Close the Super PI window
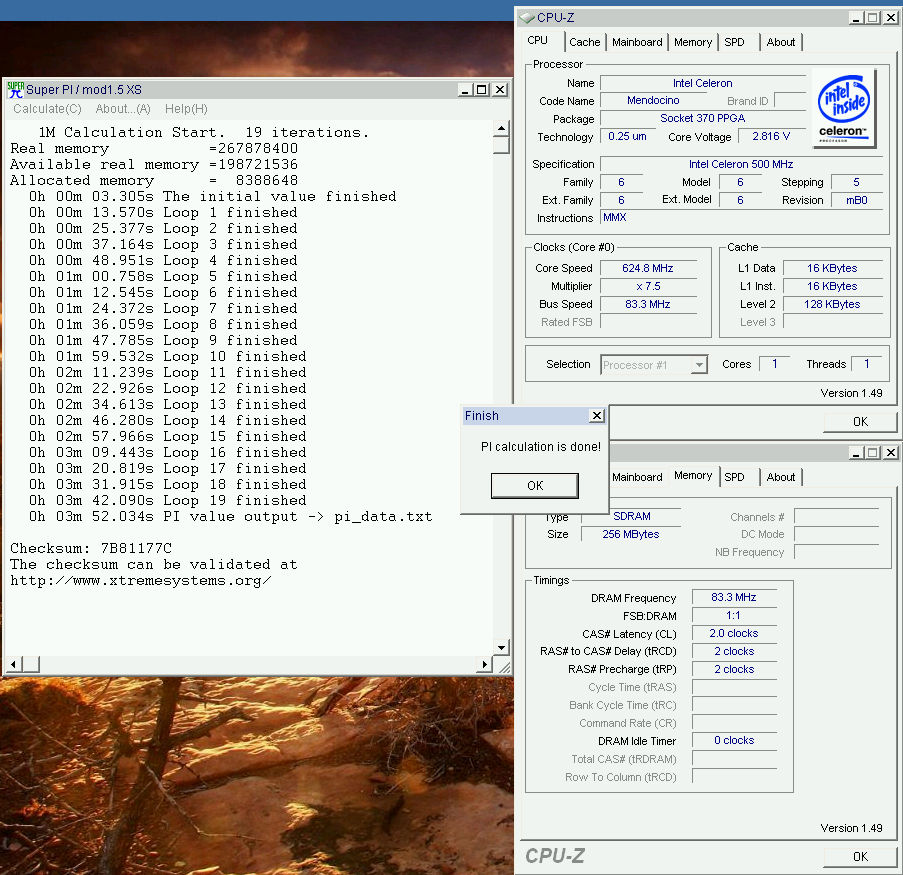The height and width of the screenshot is (875, 903). coord(500,90)
